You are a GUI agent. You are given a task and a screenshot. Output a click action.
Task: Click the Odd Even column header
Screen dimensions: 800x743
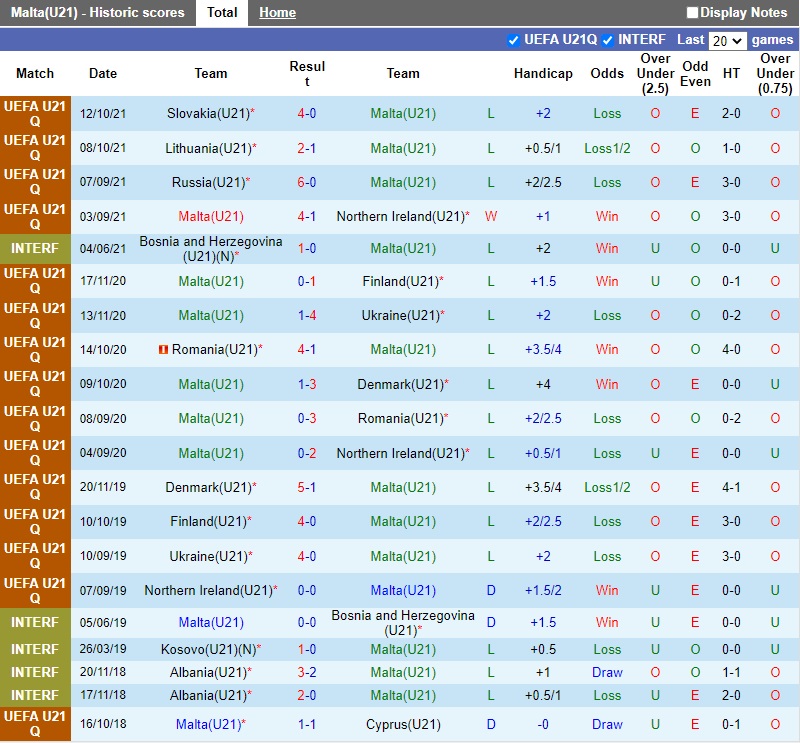pos(695,73)
